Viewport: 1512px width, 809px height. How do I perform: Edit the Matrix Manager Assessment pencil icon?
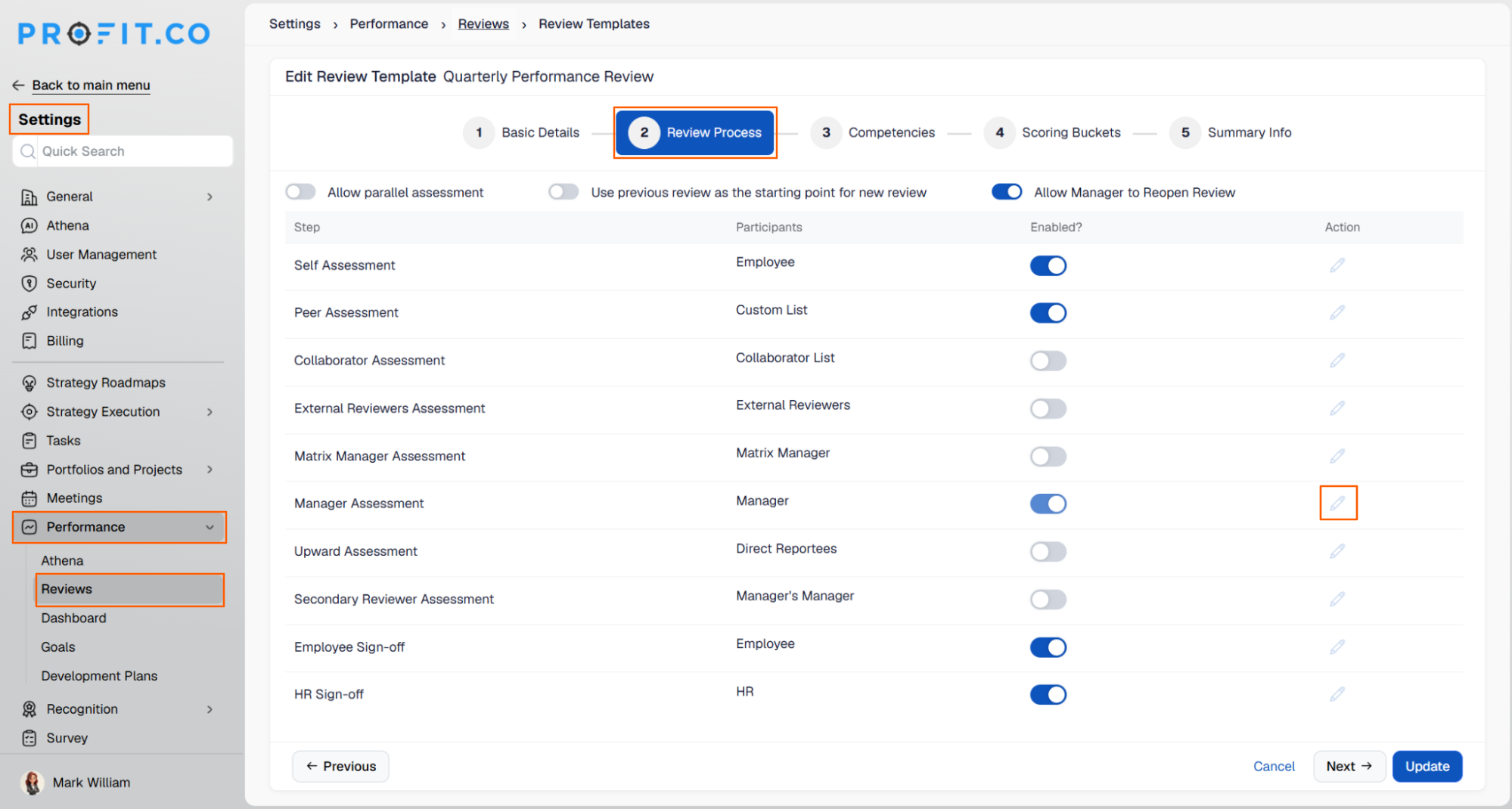[1337, 456]
